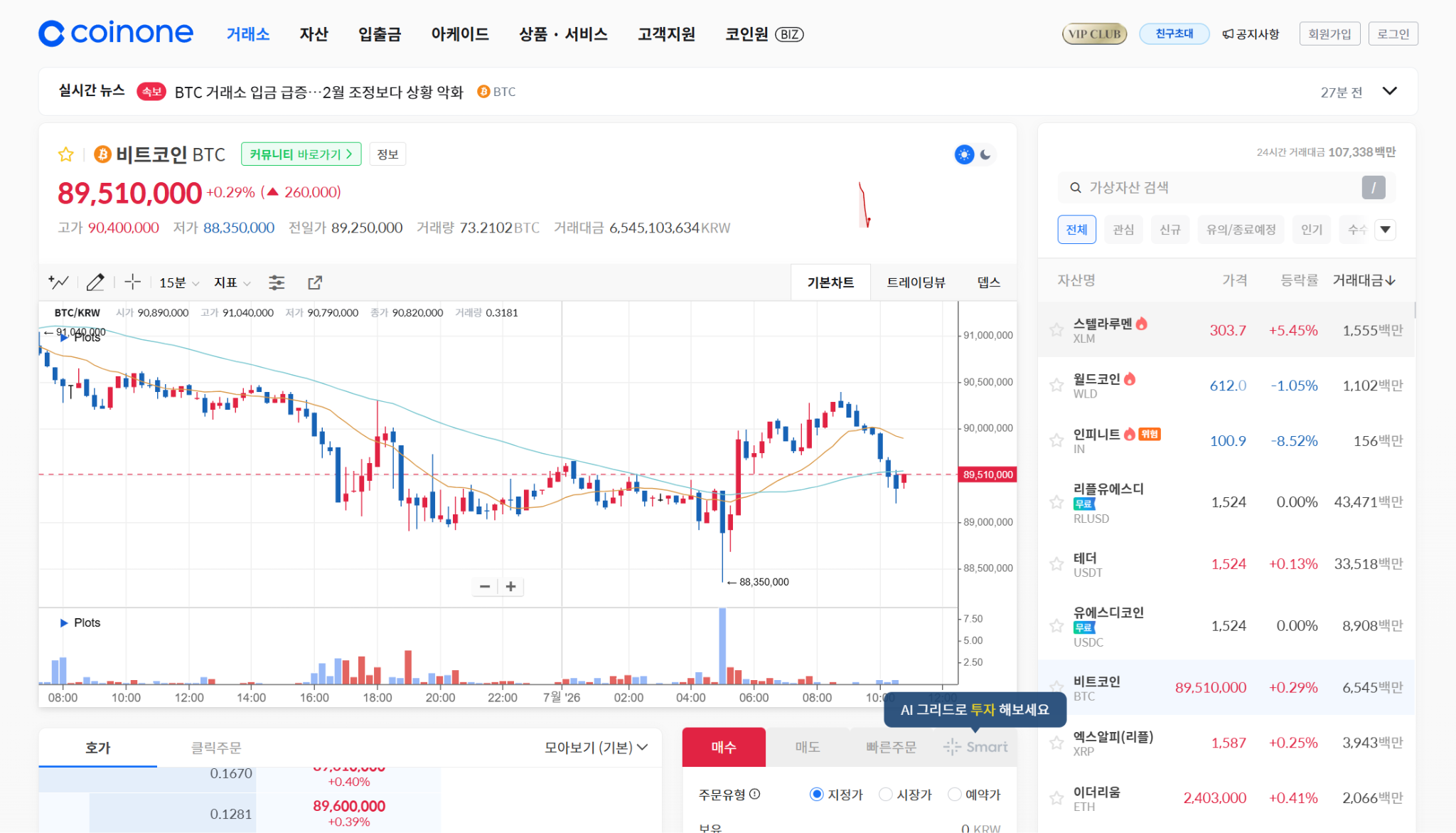Screen dimensions: 1456x833
Task: Open 커뮤니티 바로가기 link
Action: pyautogui.click(x=301, y=154)
